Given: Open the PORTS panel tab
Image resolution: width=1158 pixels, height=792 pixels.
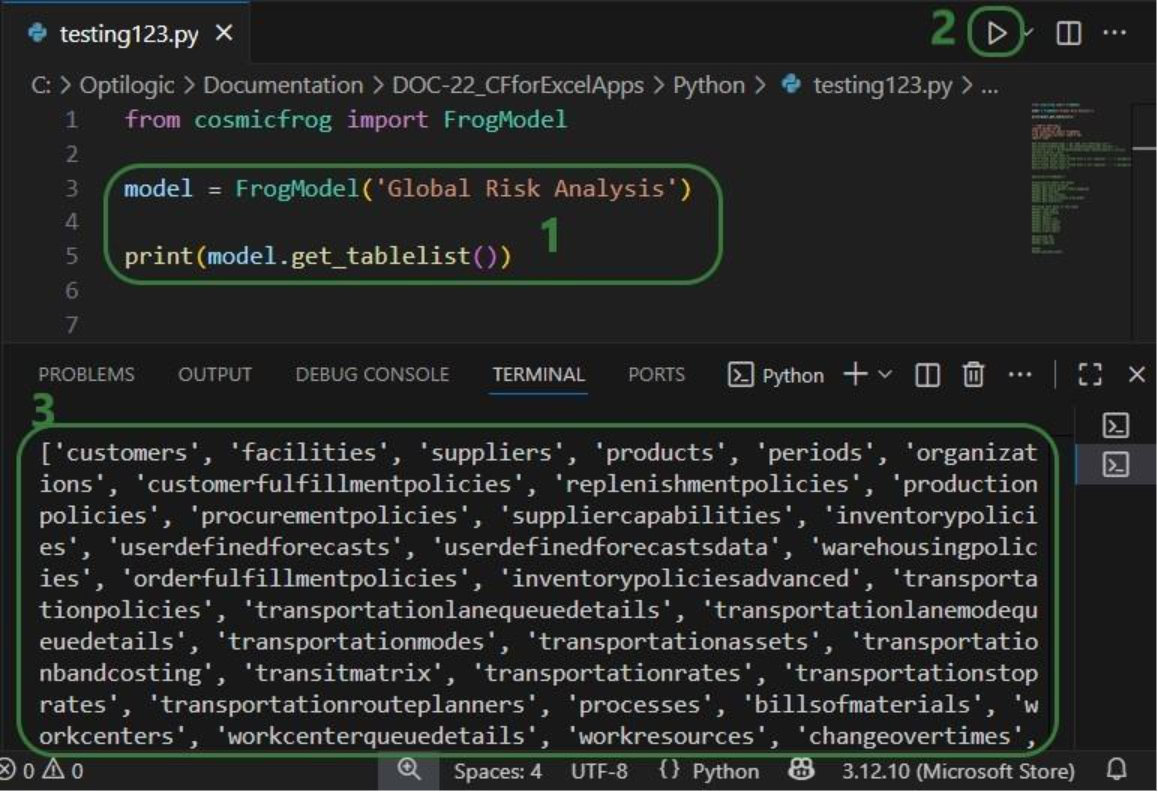Looking at the screenshot, I should coord(657,375).
